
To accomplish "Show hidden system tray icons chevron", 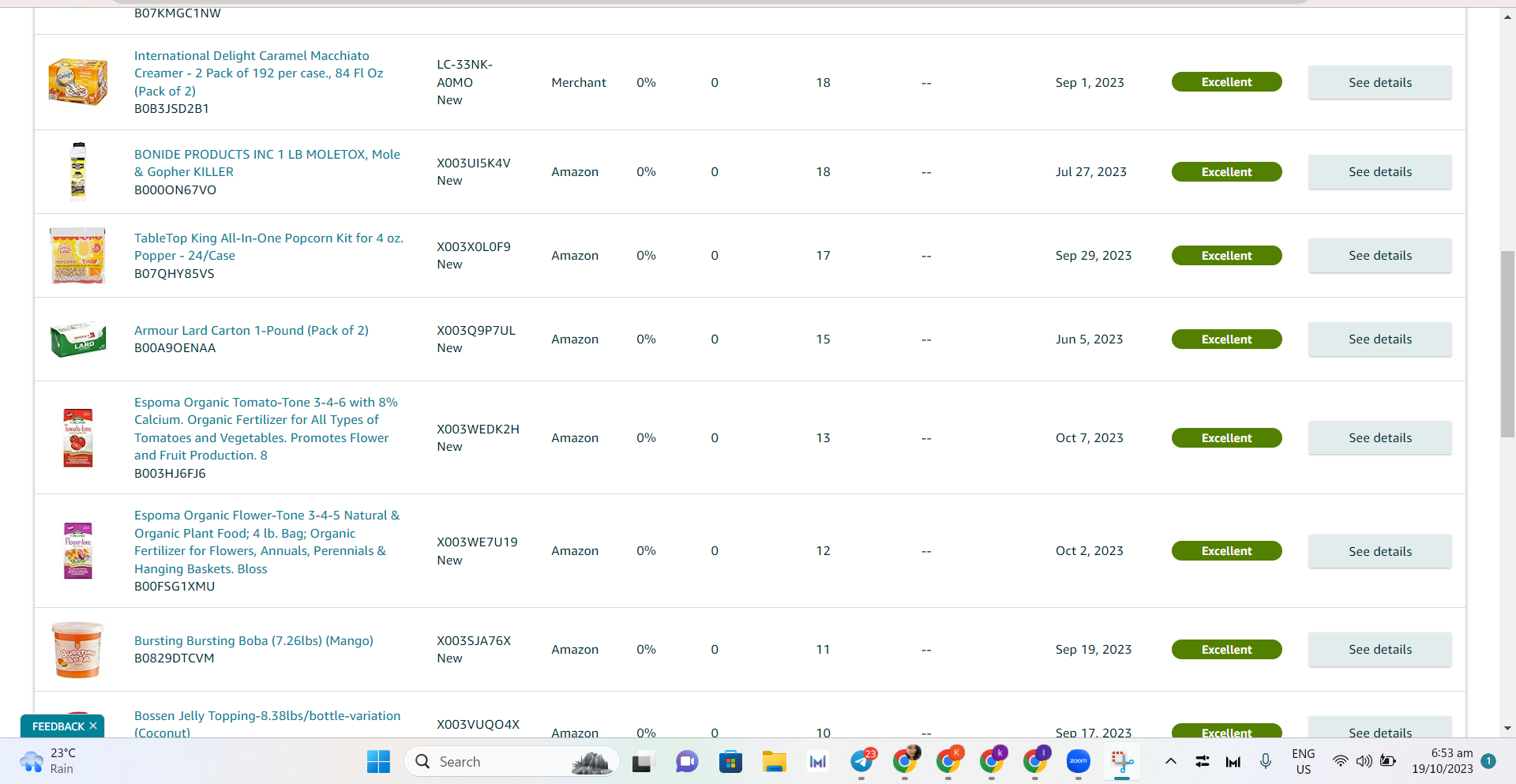I will (x=1171, y=761).
